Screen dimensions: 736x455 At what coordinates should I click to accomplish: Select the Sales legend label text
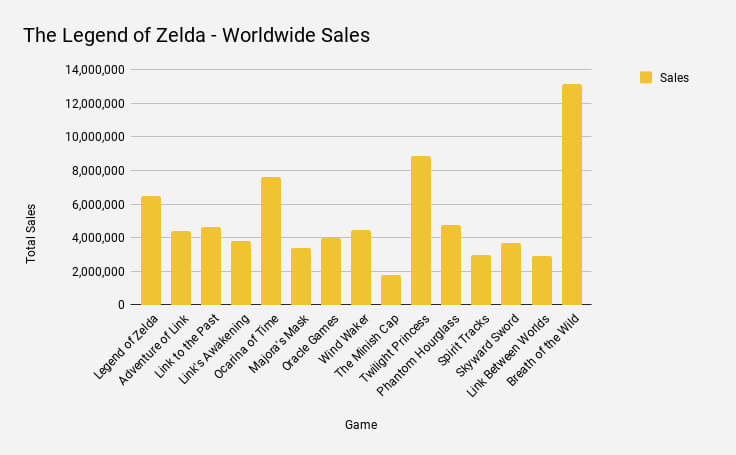click(x=674, y=78)
